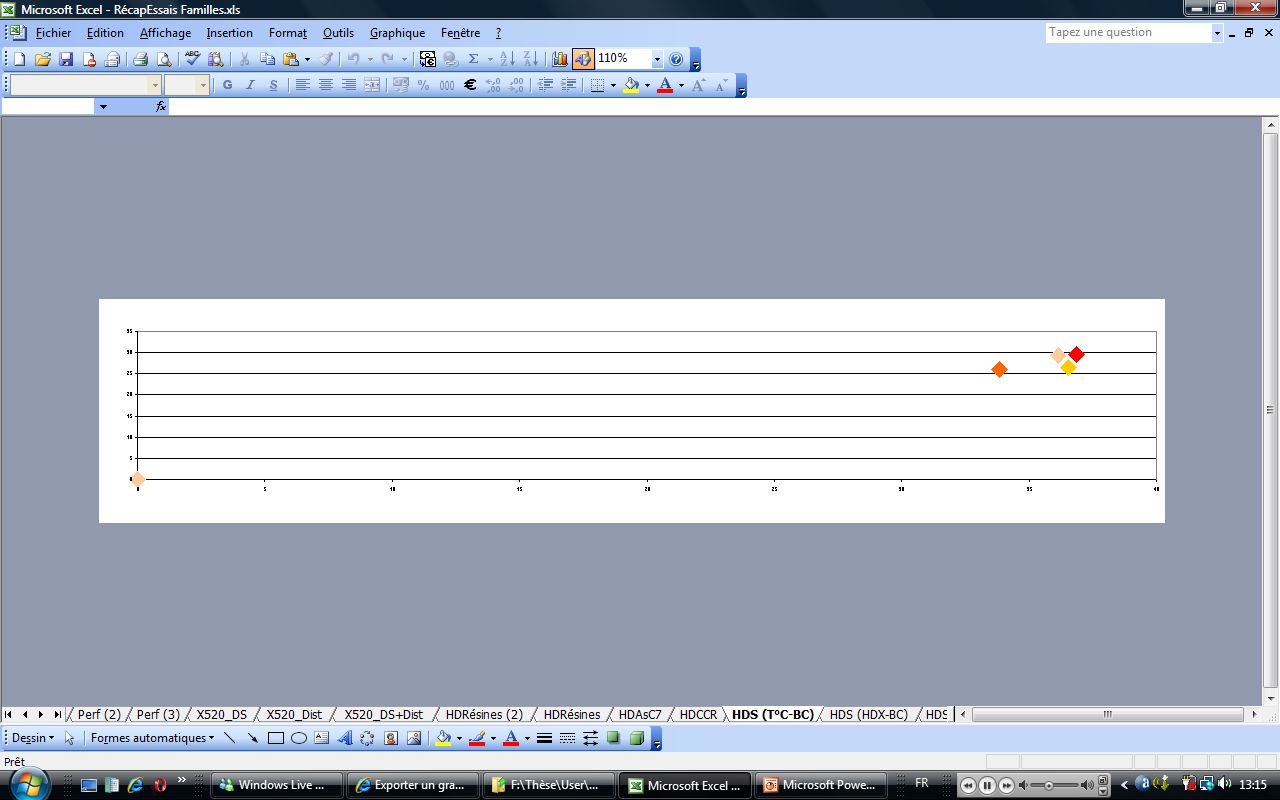Select the Line drawing tool
The width and height of the screenshot is (1280, 800).
[229, 738]
